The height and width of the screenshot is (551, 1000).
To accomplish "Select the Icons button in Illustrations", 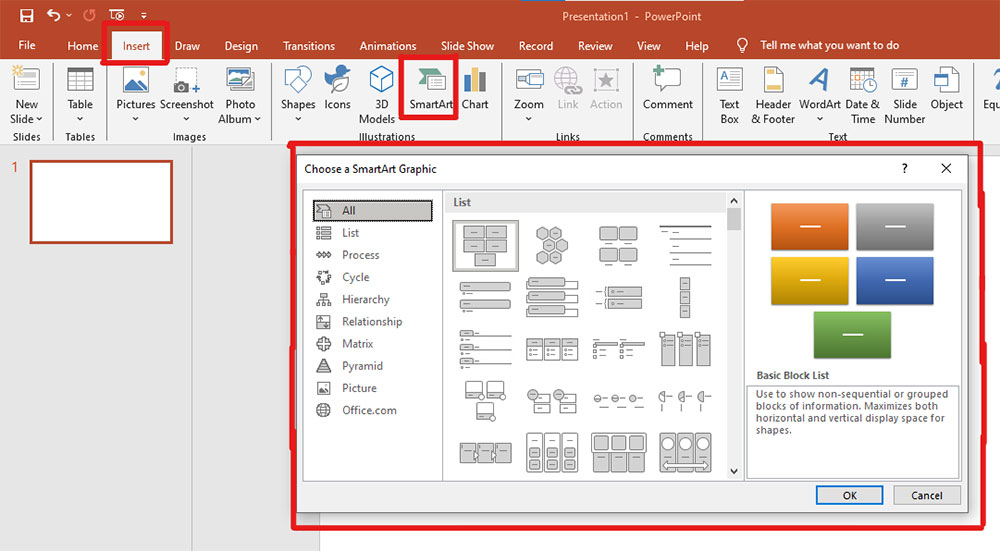I will tap(338, 88).
